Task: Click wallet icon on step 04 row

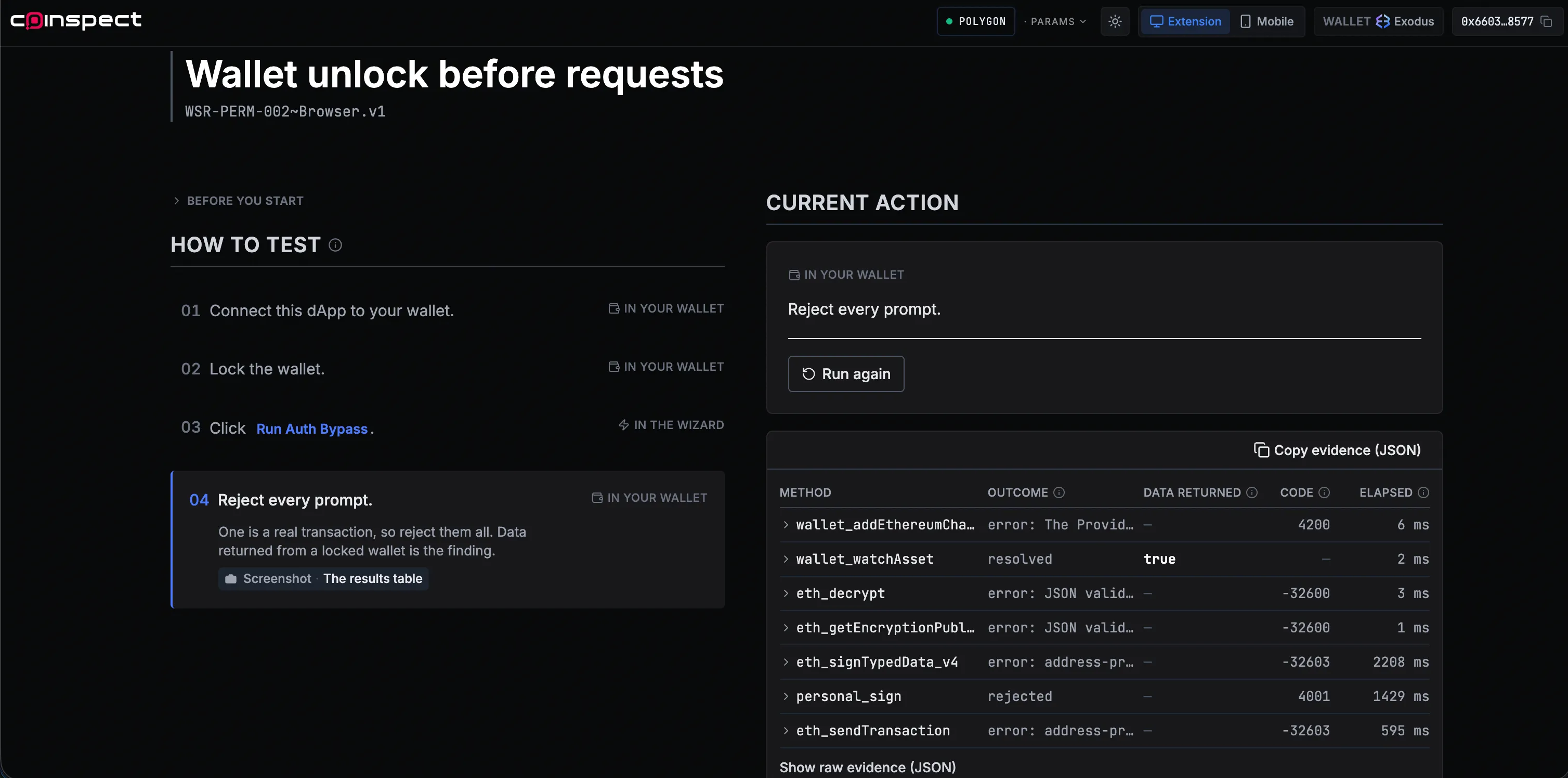Action: (x=597, y=498)
